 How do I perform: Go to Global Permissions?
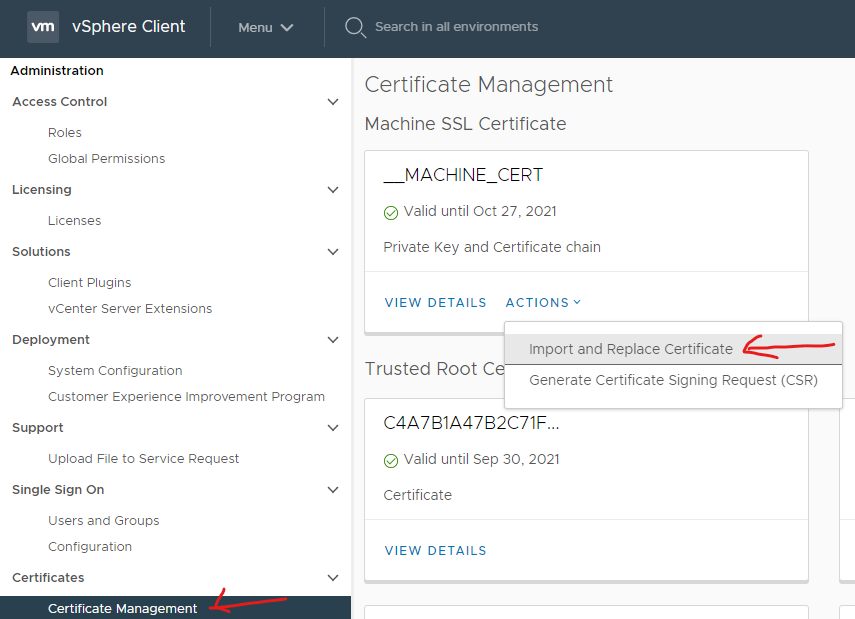pos(106,159)
